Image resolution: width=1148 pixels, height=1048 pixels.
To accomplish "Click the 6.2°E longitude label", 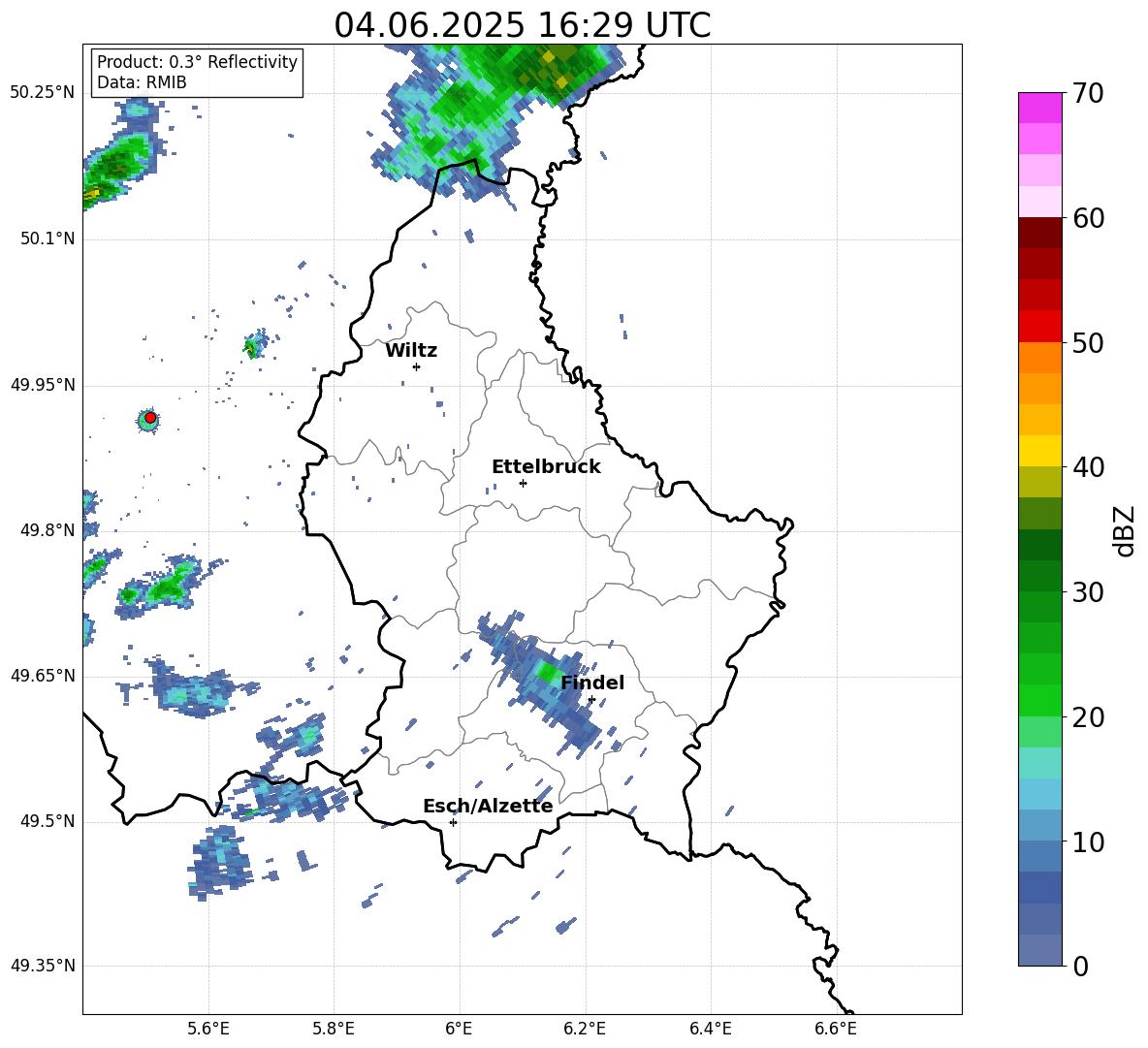I will click(x=585, y=1029).
